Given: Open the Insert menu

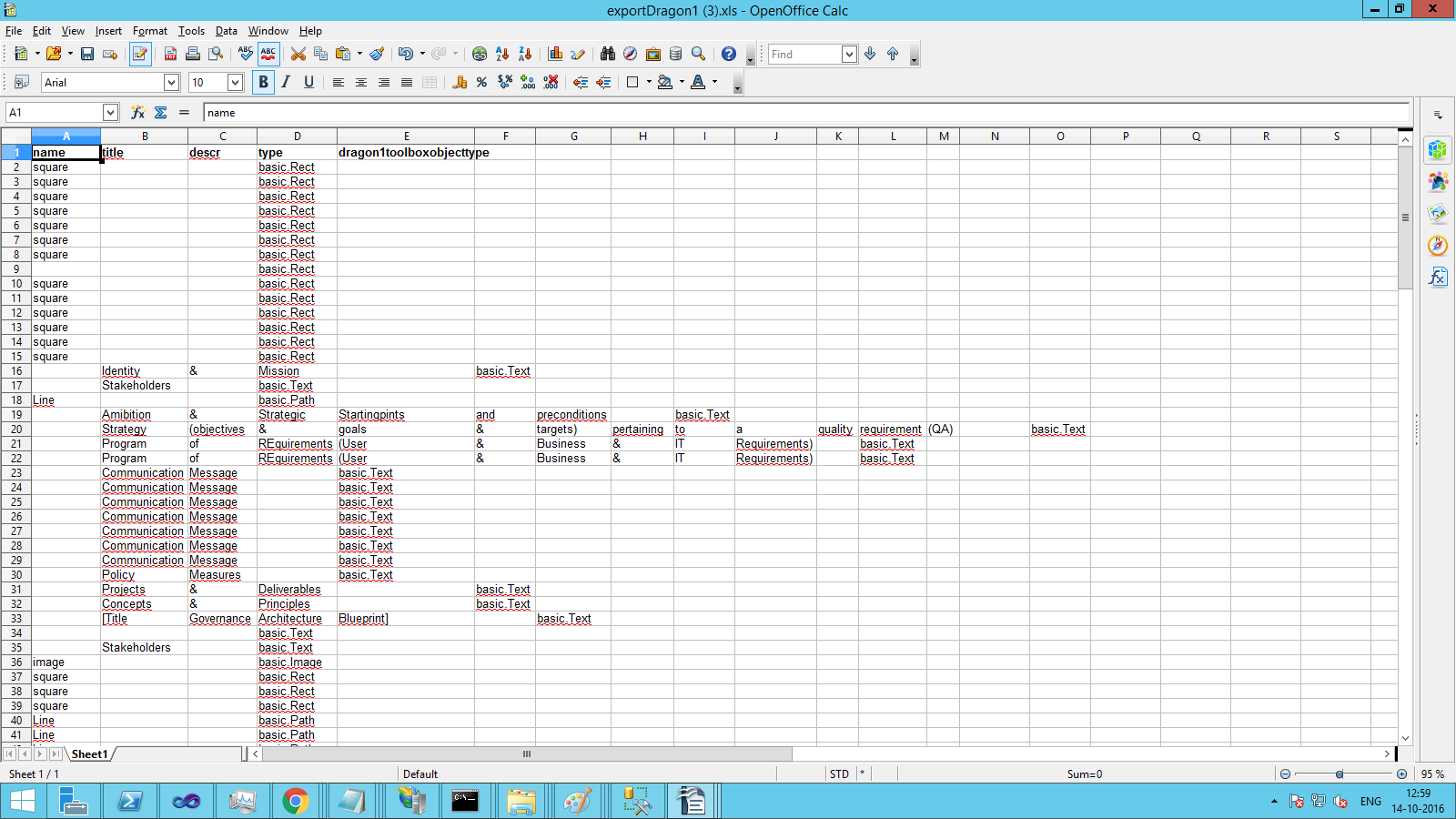Looking at the screenshot, I should click(108, 31).
